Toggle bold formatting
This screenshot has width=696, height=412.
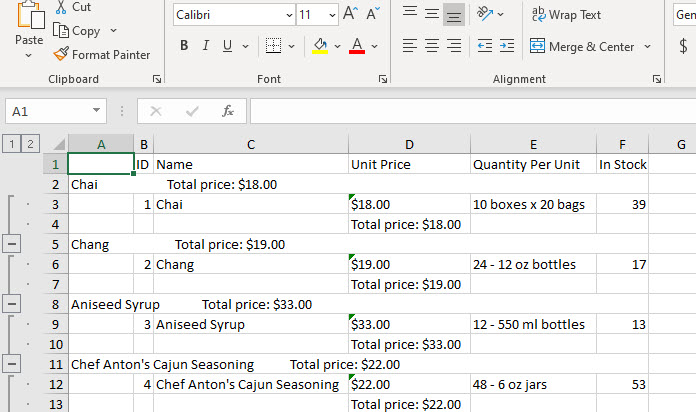click(184, 46)
